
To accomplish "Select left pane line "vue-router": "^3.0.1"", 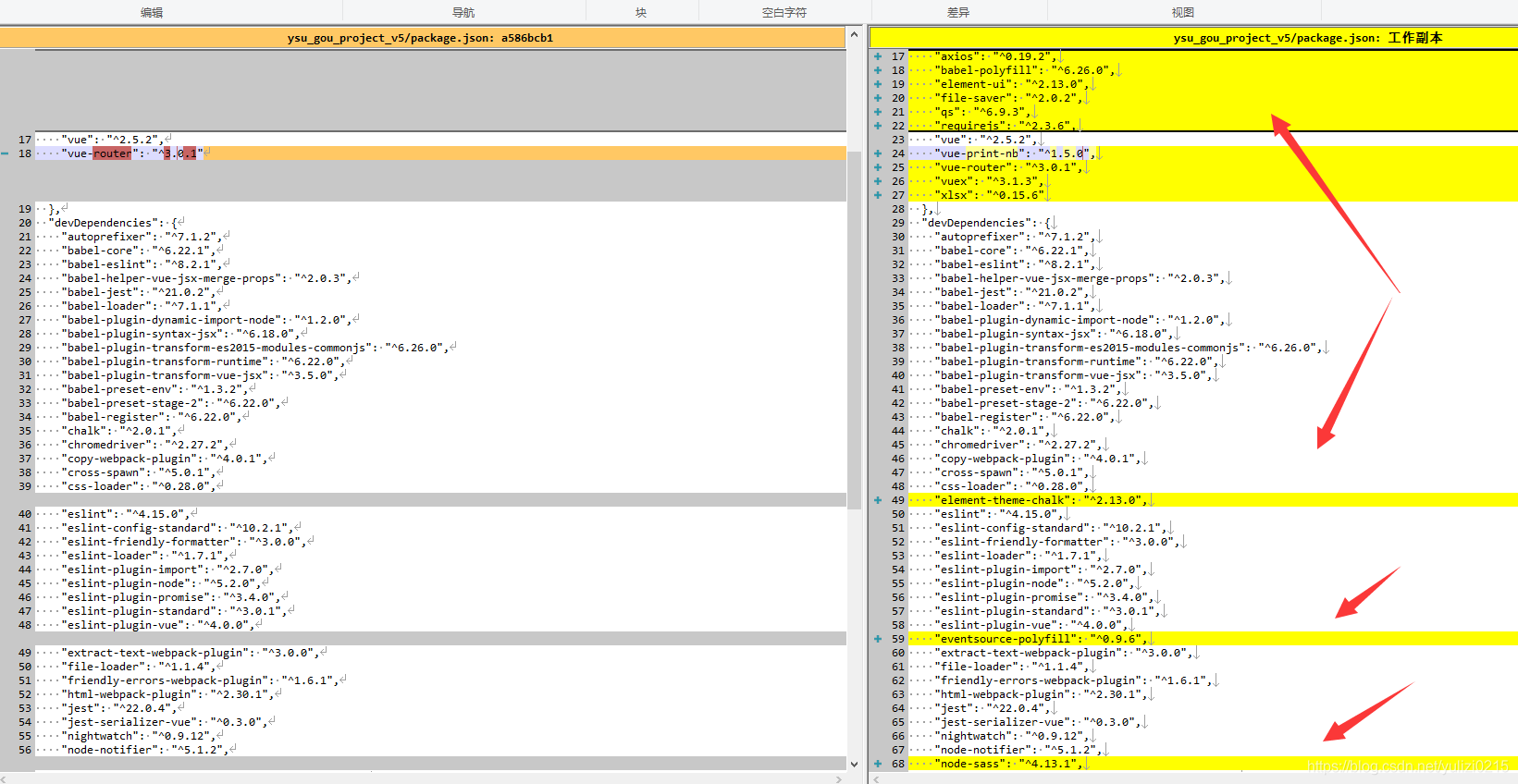I will [440, 153].
